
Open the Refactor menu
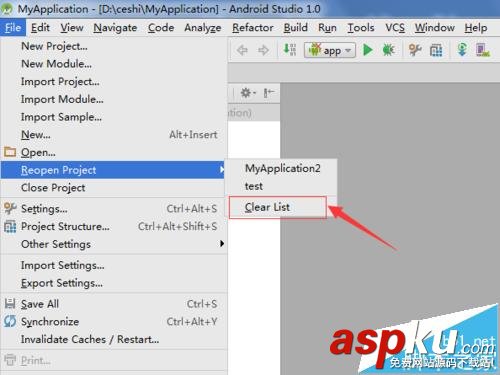tap(253, 28)
